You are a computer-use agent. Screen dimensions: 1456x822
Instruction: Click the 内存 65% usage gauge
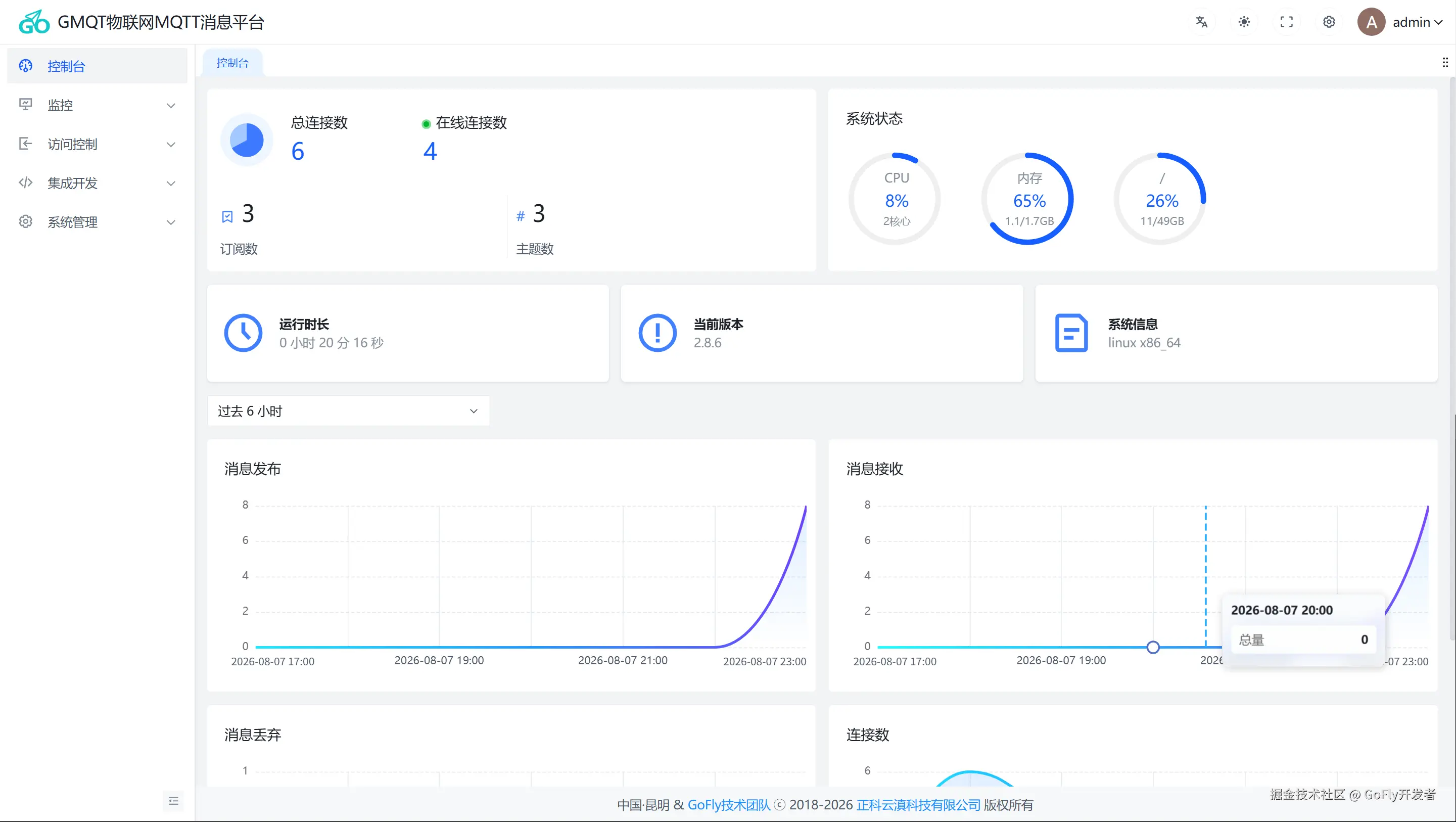tap(1027, 199)
